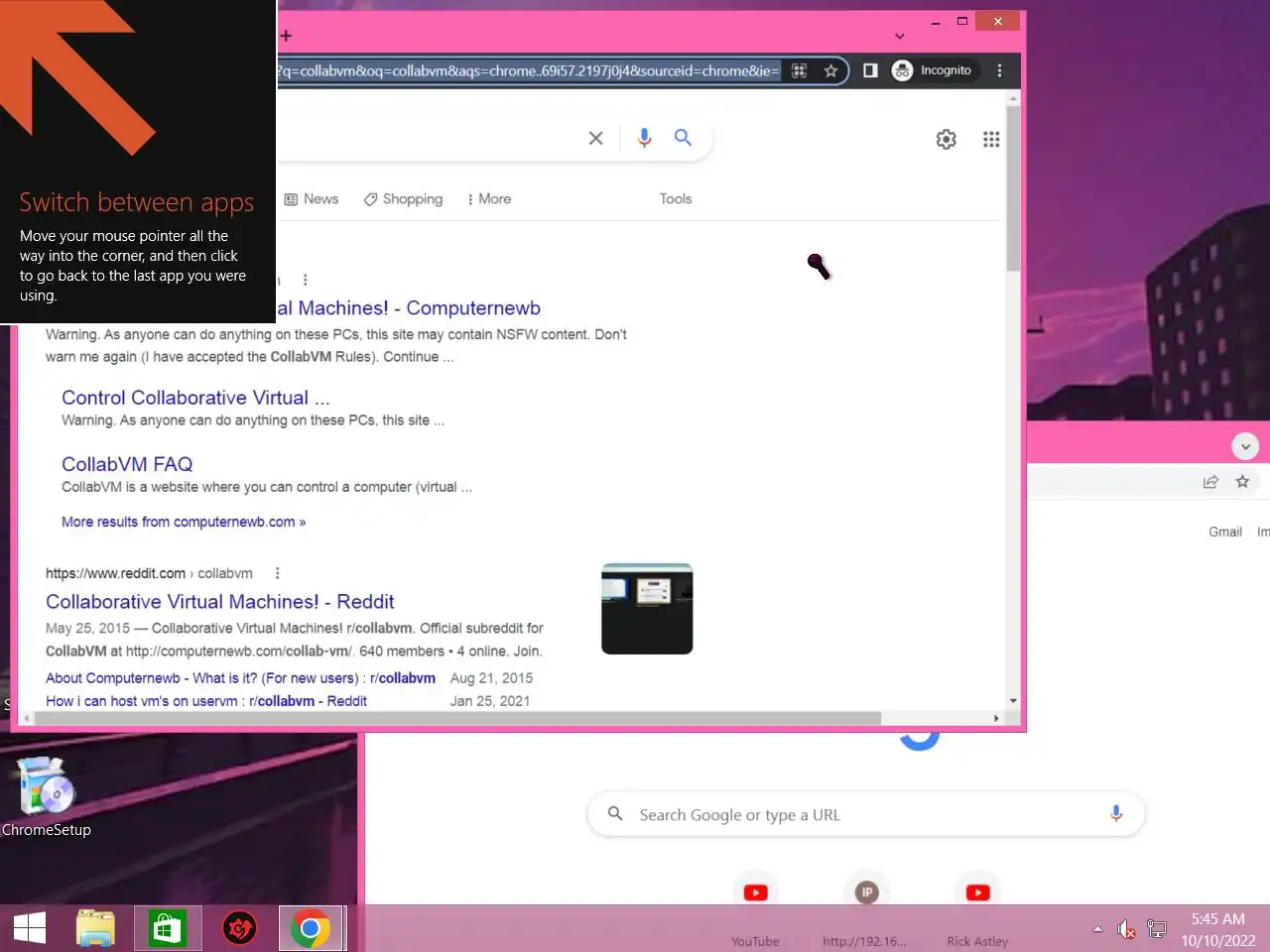The image size is (1270, 952).
Task: Open the Windows Start button
Action: 30,929
